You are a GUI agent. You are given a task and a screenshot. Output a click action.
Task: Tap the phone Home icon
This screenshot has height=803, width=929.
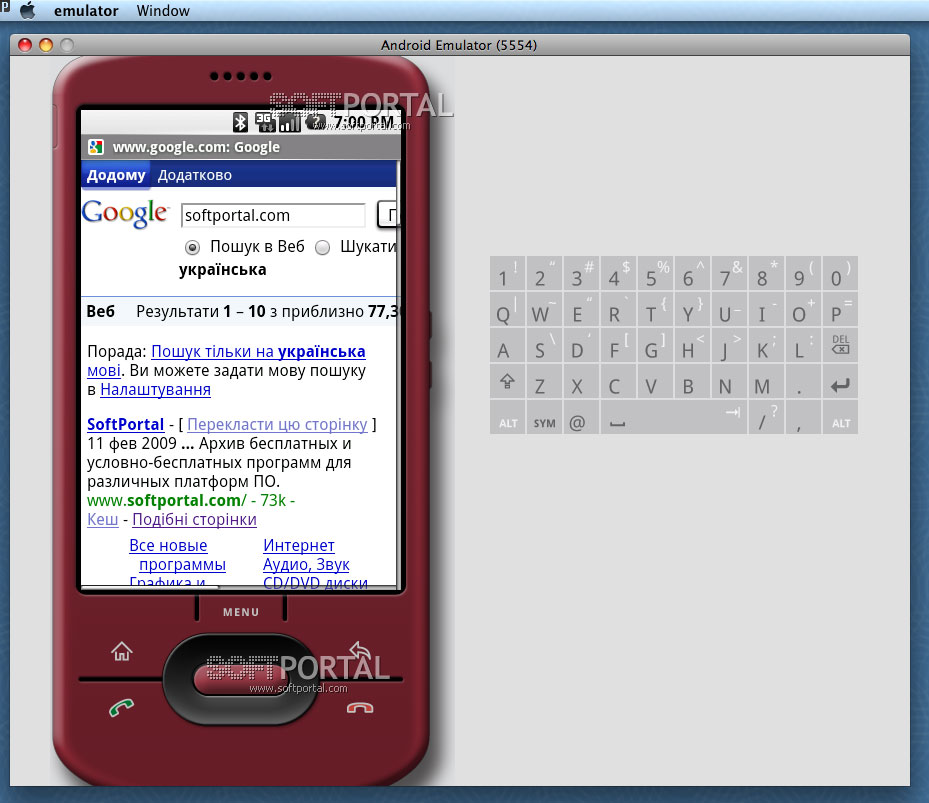point(121,651)
